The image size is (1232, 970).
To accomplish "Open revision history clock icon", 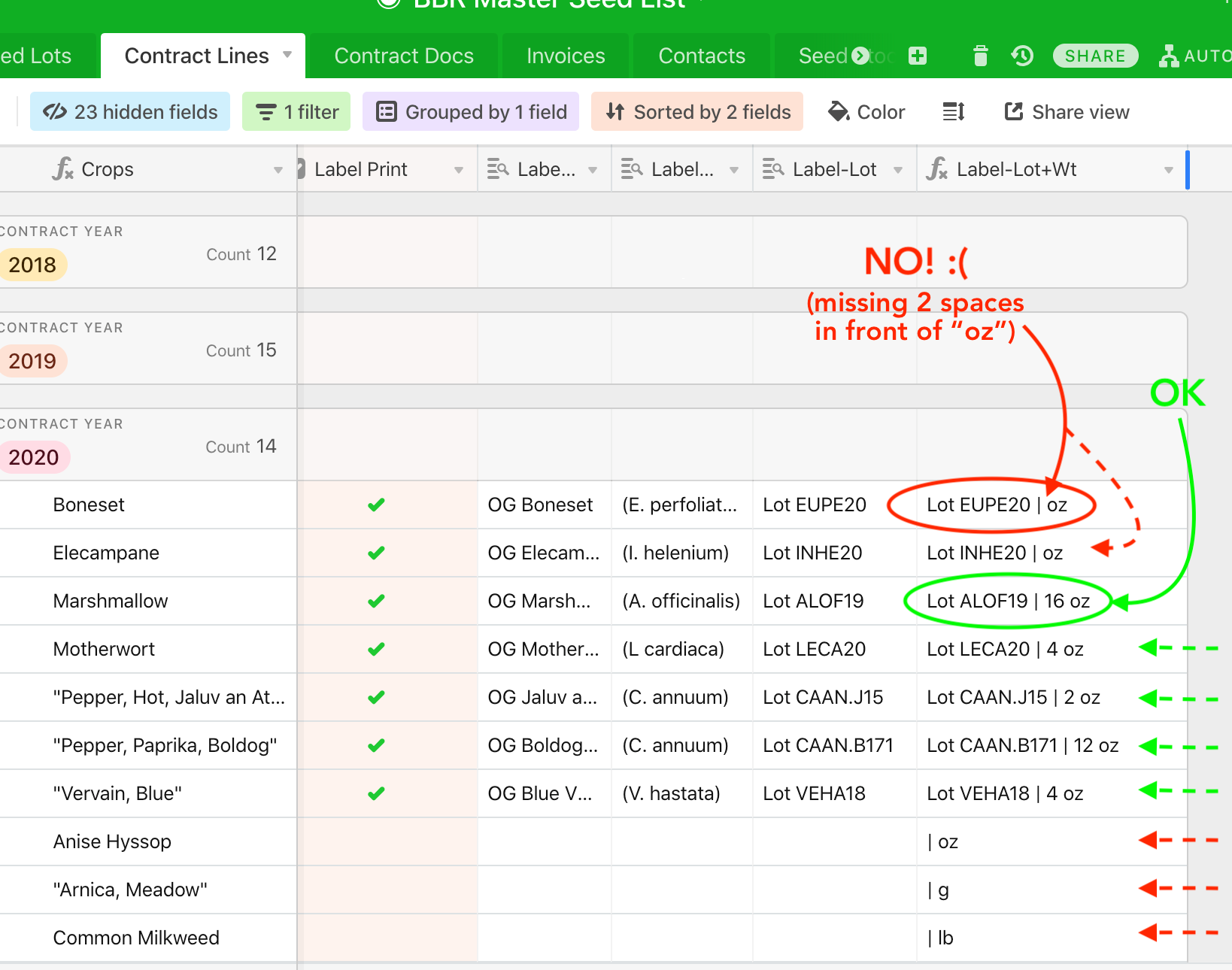I will (1022, 56).
